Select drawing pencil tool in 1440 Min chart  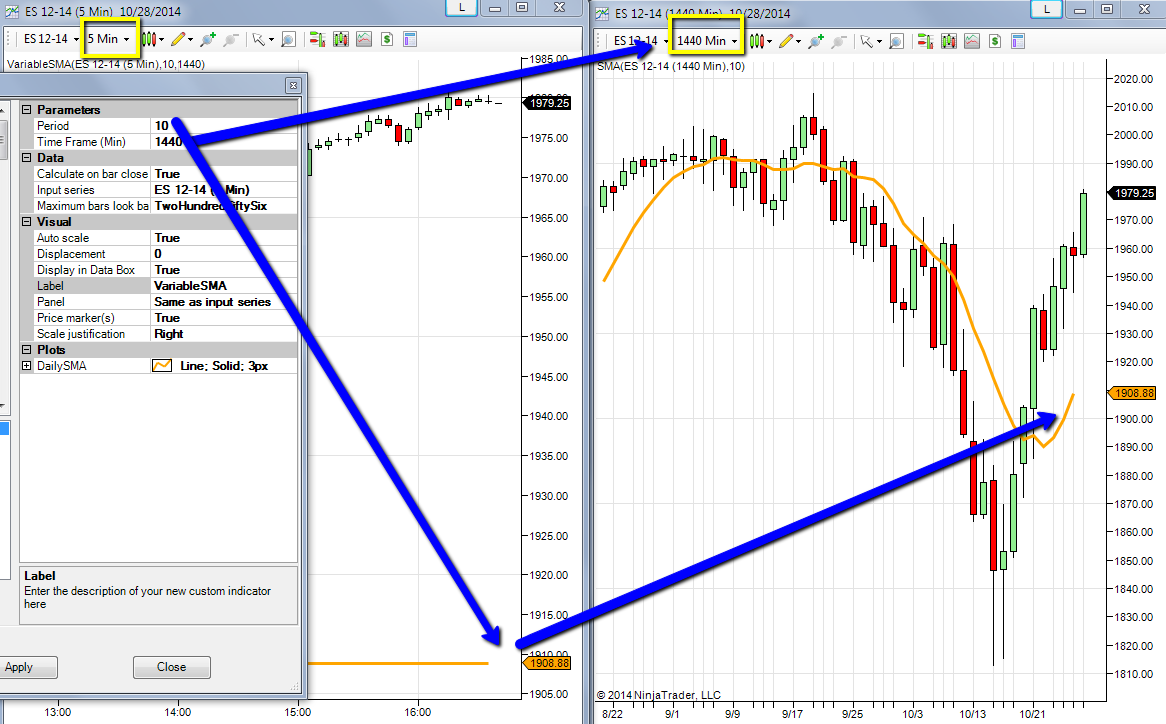pyautogui.click(x=785, y=41)
